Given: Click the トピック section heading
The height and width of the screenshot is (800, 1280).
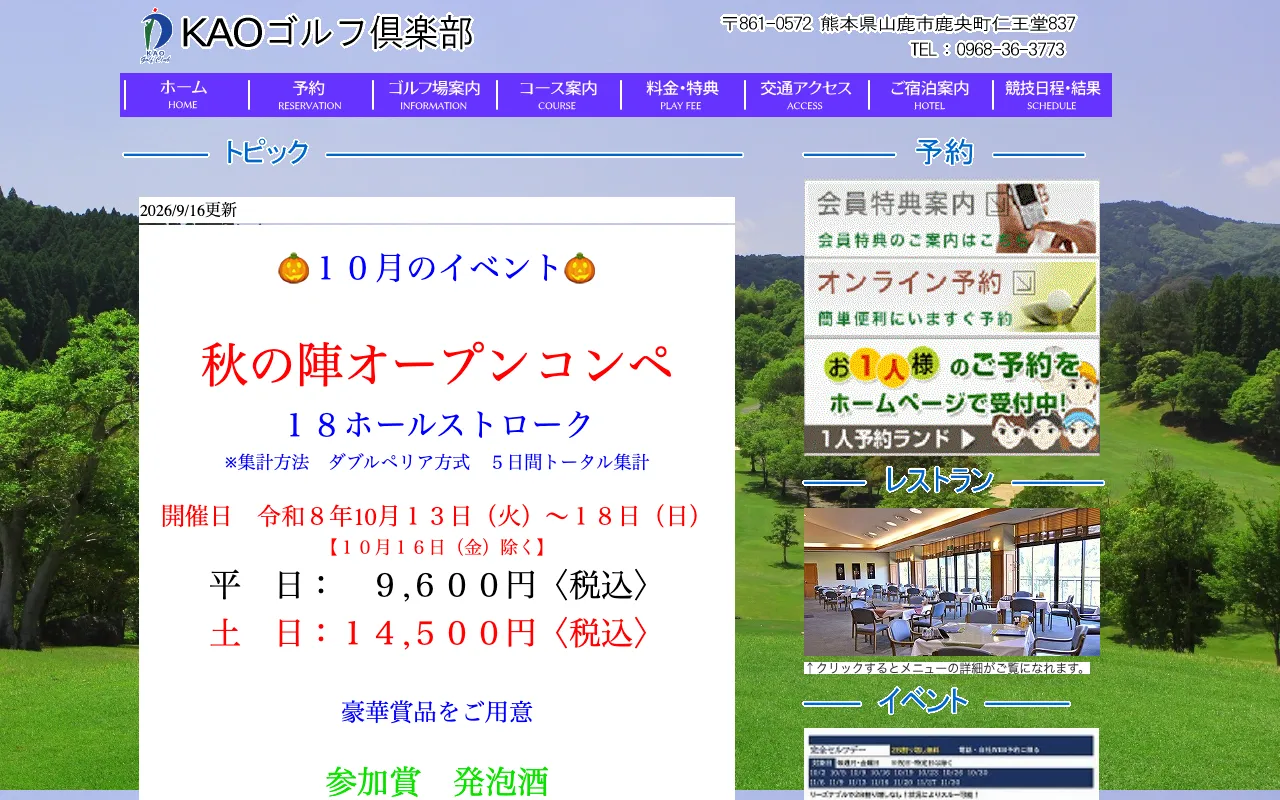Looking at the screenshot, I should tap(265, 153).
